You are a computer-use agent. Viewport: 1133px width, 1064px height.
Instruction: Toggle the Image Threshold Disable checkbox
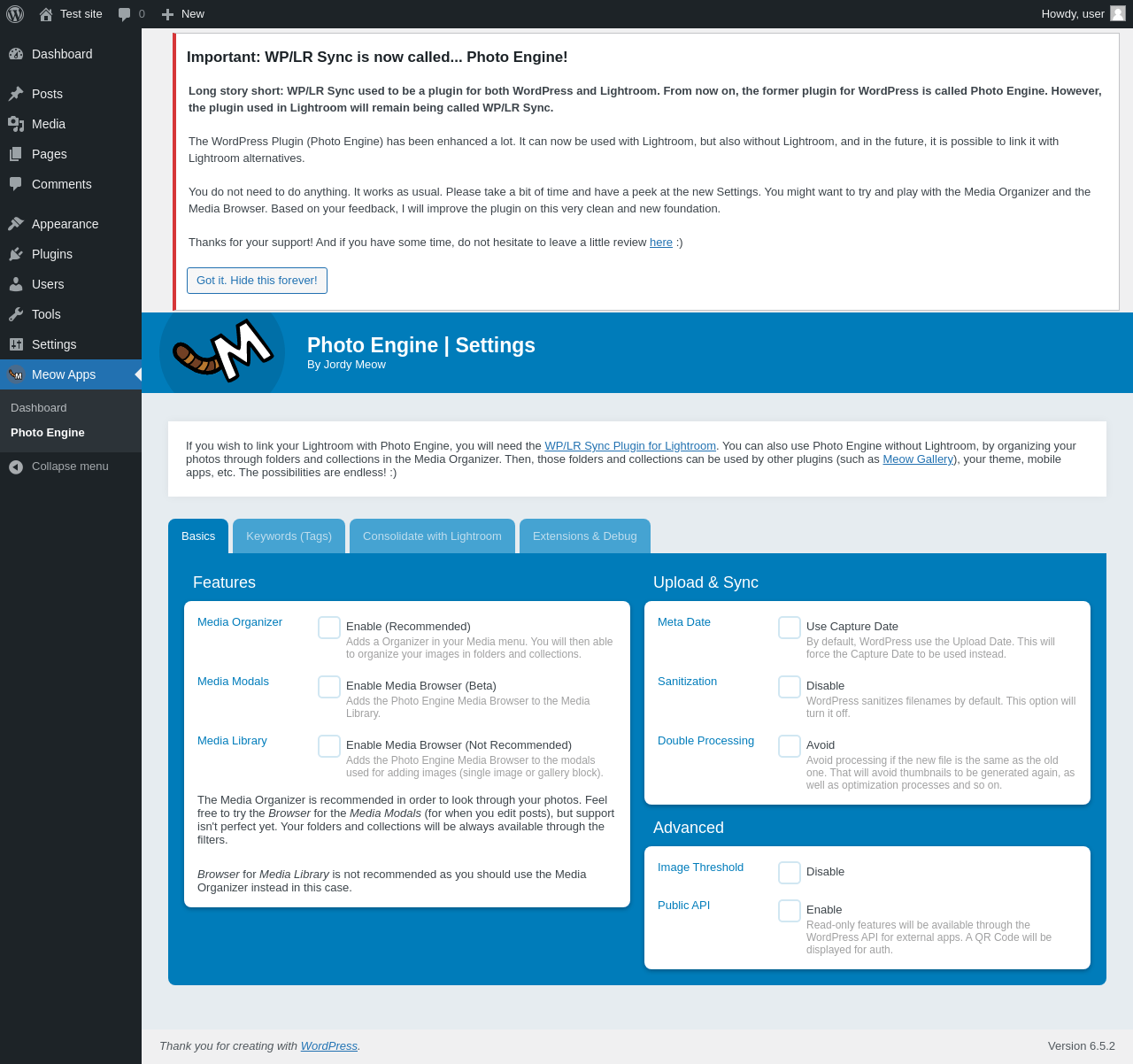coord(790,873)
